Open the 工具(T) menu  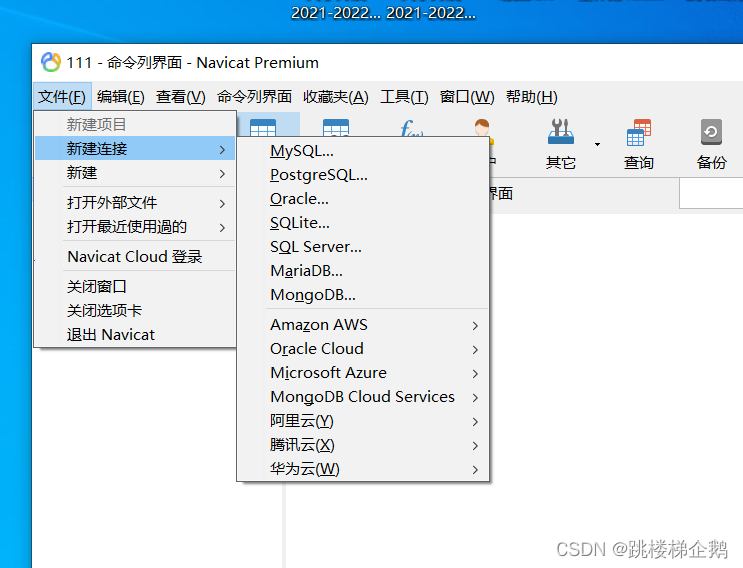(404, 97)
